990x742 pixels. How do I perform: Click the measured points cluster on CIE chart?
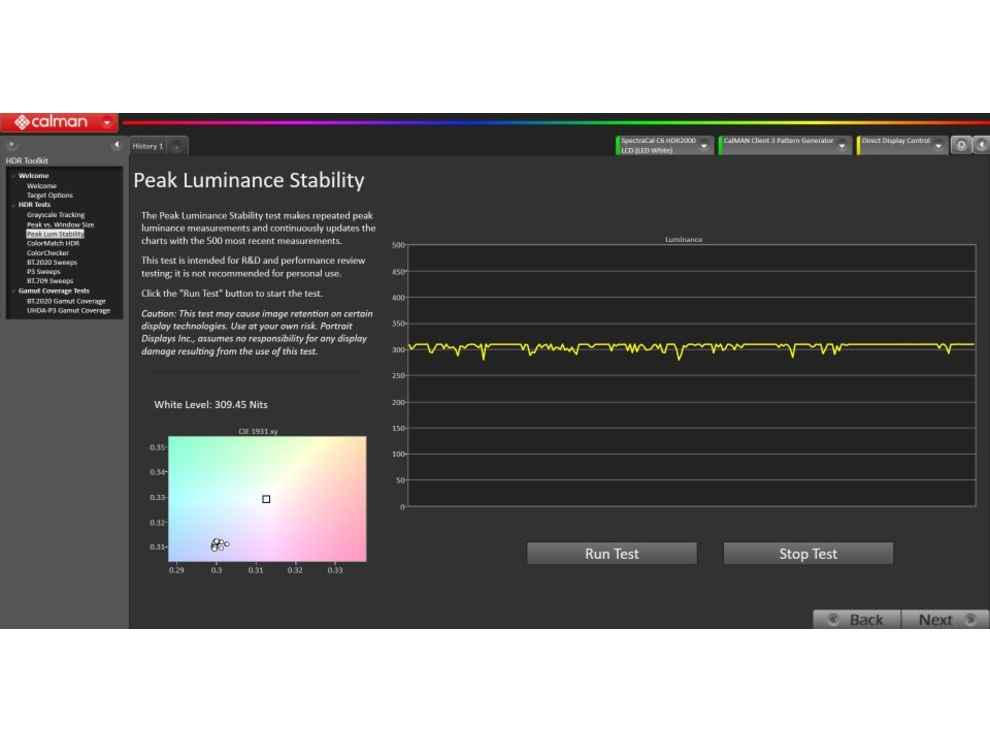pyautogui.click(x=219, y=544)
